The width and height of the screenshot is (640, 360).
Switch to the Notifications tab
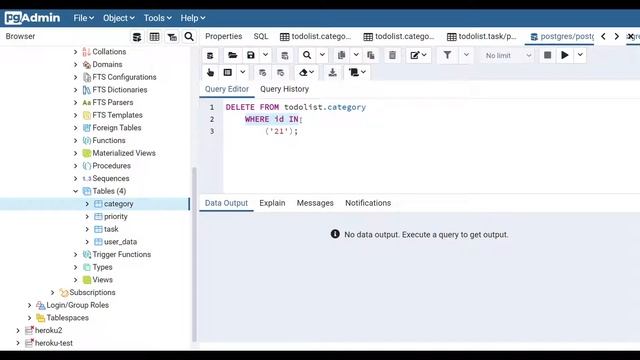[368, 203]
